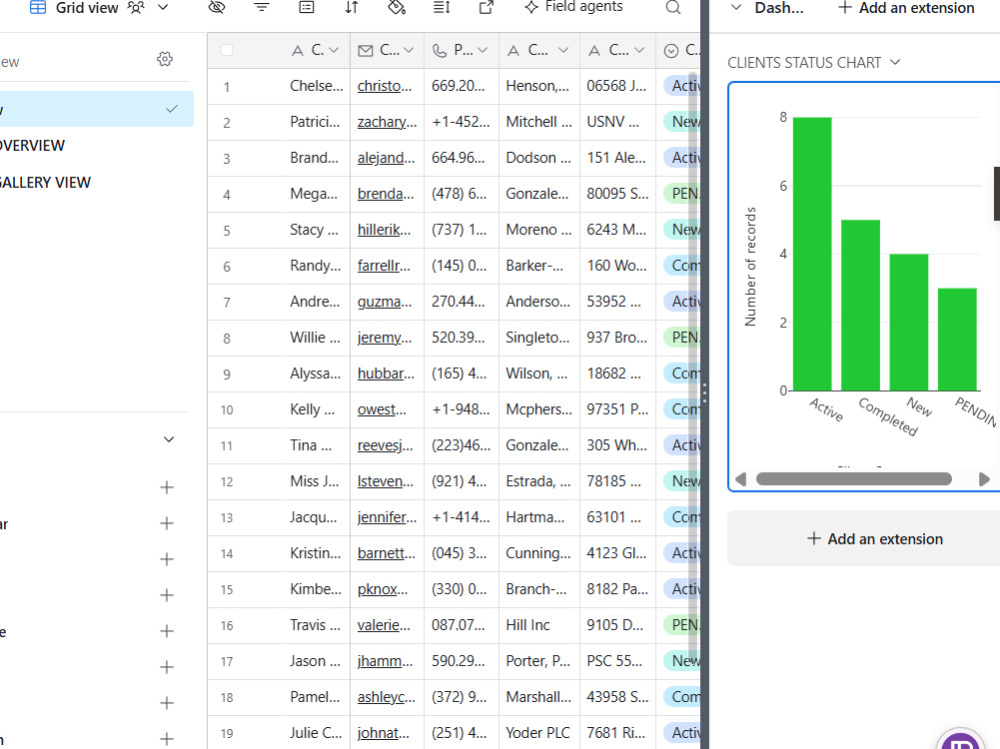Select address cell 'PSC 55...' in row 17

tap(617, 661)
